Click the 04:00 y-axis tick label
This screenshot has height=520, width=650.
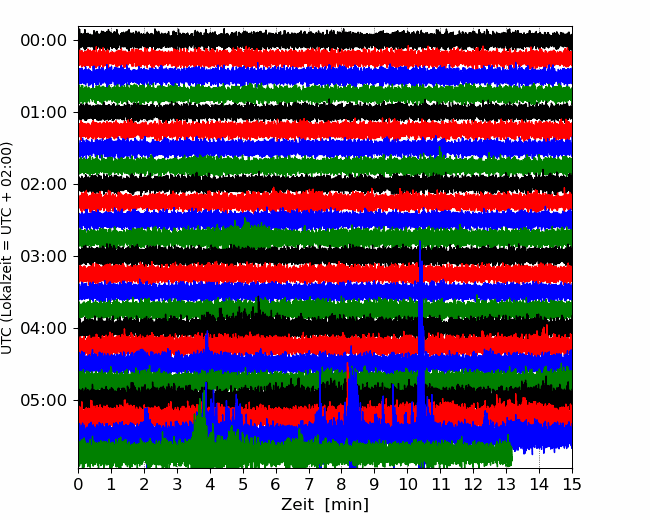[44, 328]
